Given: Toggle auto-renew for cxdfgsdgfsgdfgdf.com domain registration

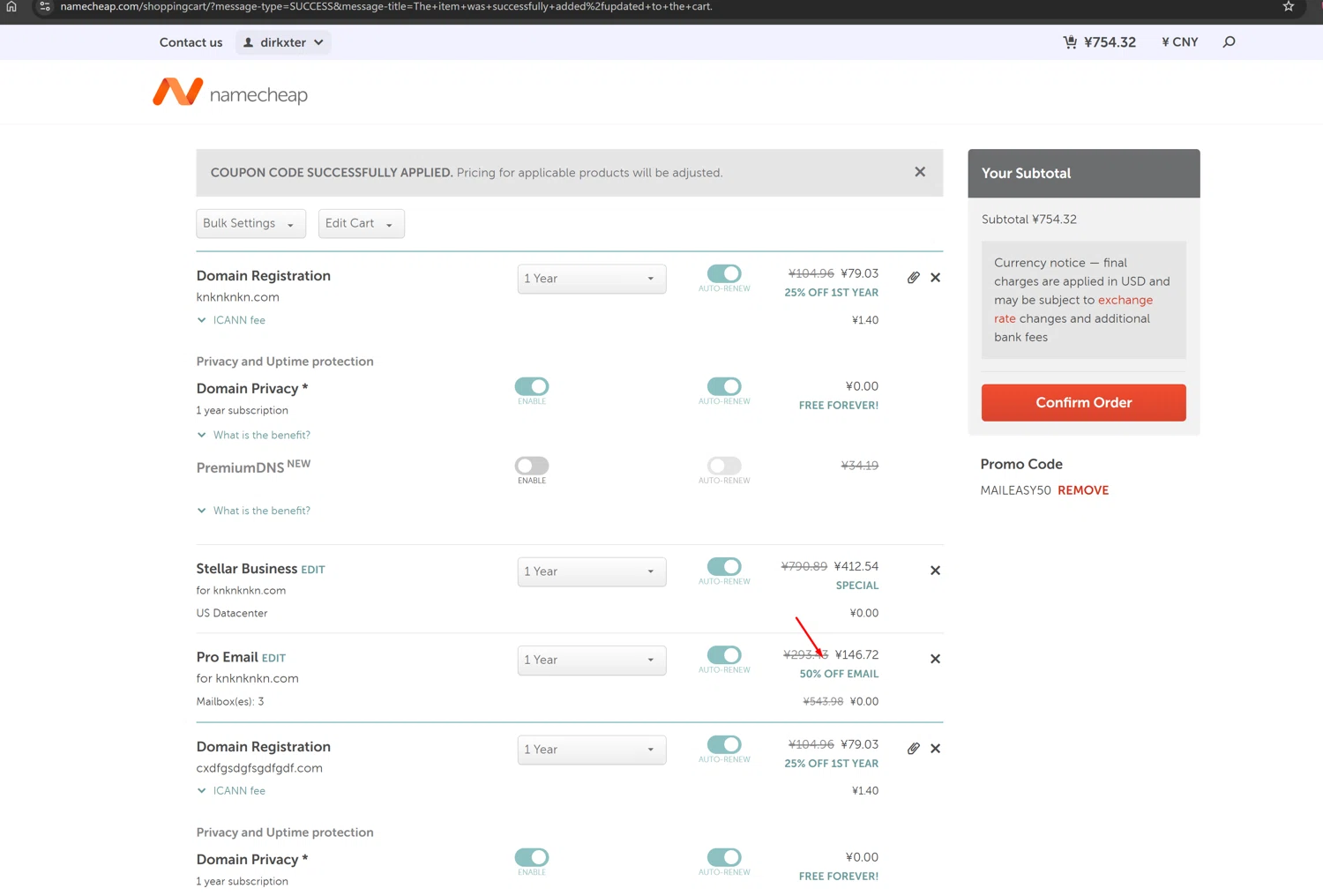Looking at the screenshot, I should point(724,745).
